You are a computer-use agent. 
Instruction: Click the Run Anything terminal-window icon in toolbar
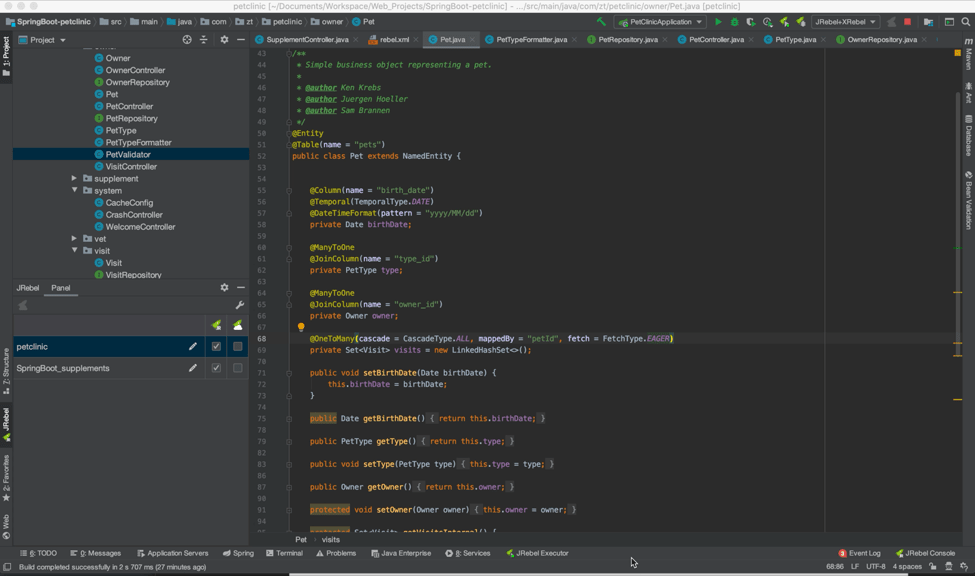tap(949, 22)
